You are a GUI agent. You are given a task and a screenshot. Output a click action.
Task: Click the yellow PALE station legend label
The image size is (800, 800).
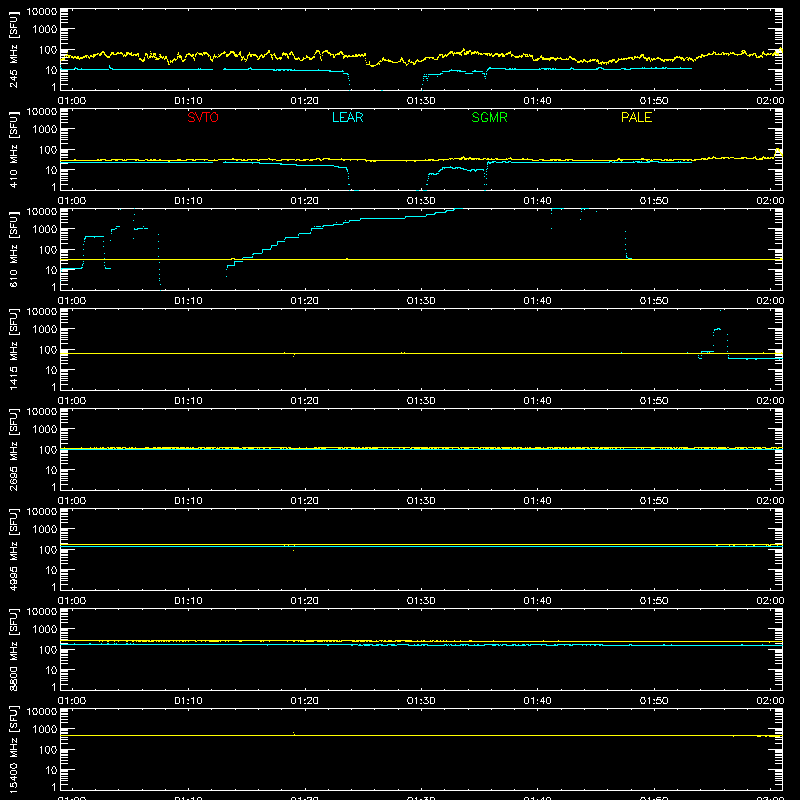click(636, 117)
